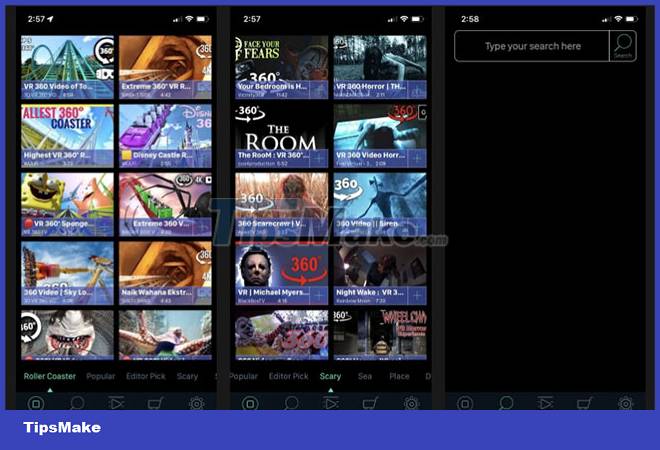Select the video playlist icon on the Scary screen
The height and width of the screenshot is (450, 660).
tap(330, 403)
